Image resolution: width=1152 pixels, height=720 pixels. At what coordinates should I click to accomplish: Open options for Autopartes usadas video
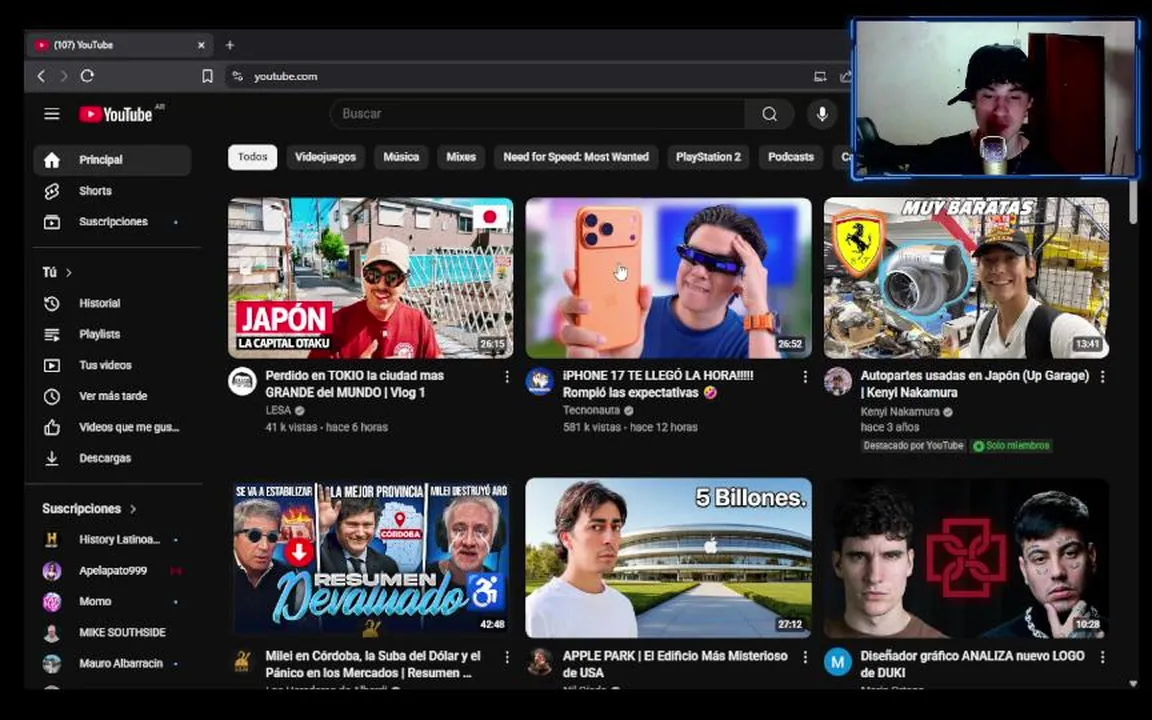click(x=1102, y=376)
